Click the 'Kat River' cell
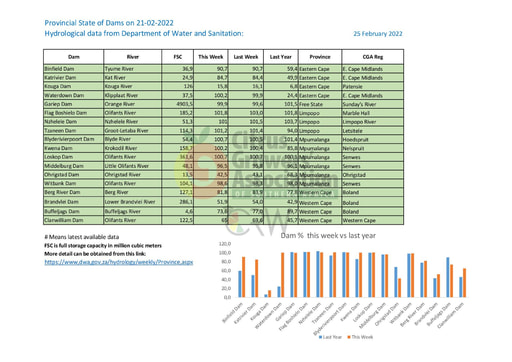 [x=133, y=77]
